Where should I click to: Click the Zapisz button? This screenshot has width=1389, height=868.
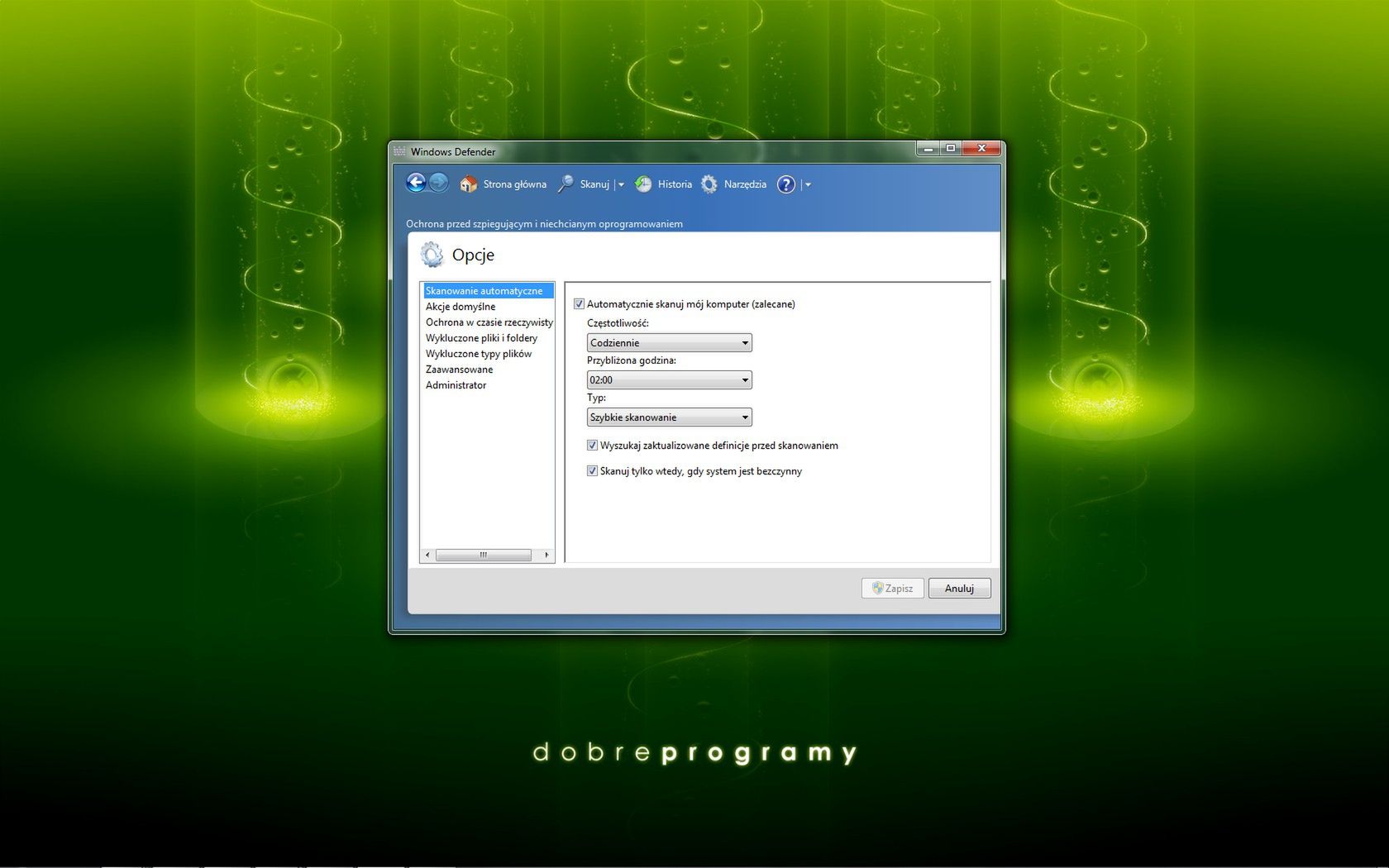pos(892,589)
